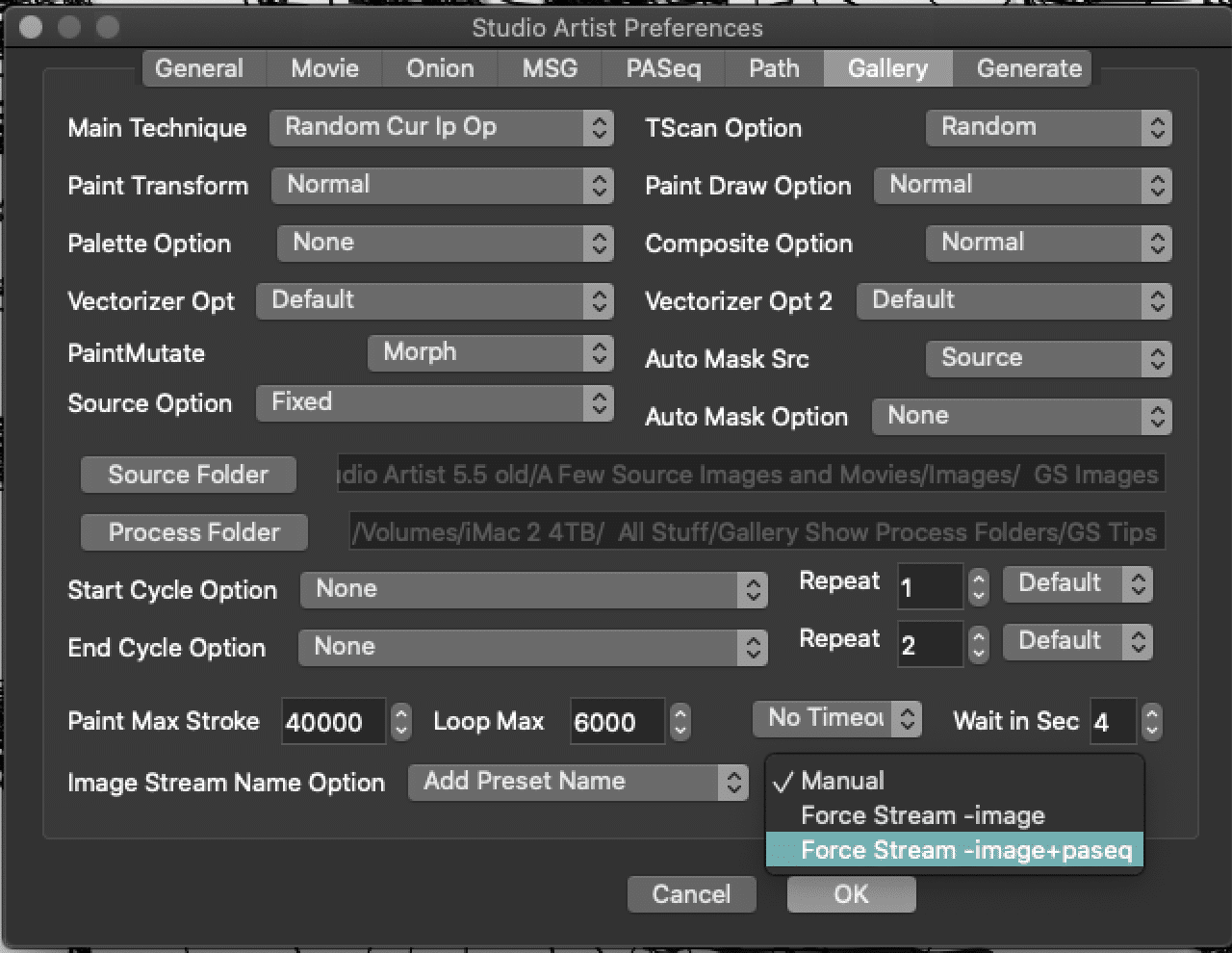Click the Wait in Sec field
Screen dimensions: 1232x953
[1113, 722]
